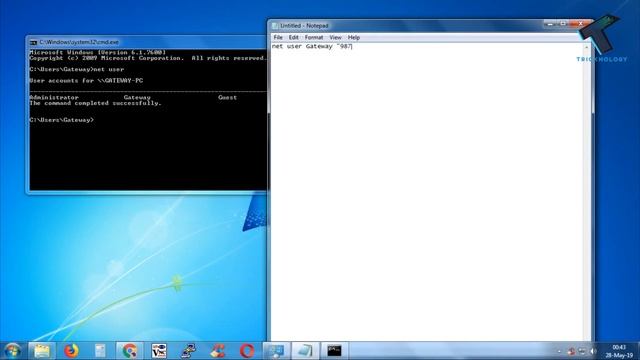Click 'Guest' in the cmd window

click(227, 98)
